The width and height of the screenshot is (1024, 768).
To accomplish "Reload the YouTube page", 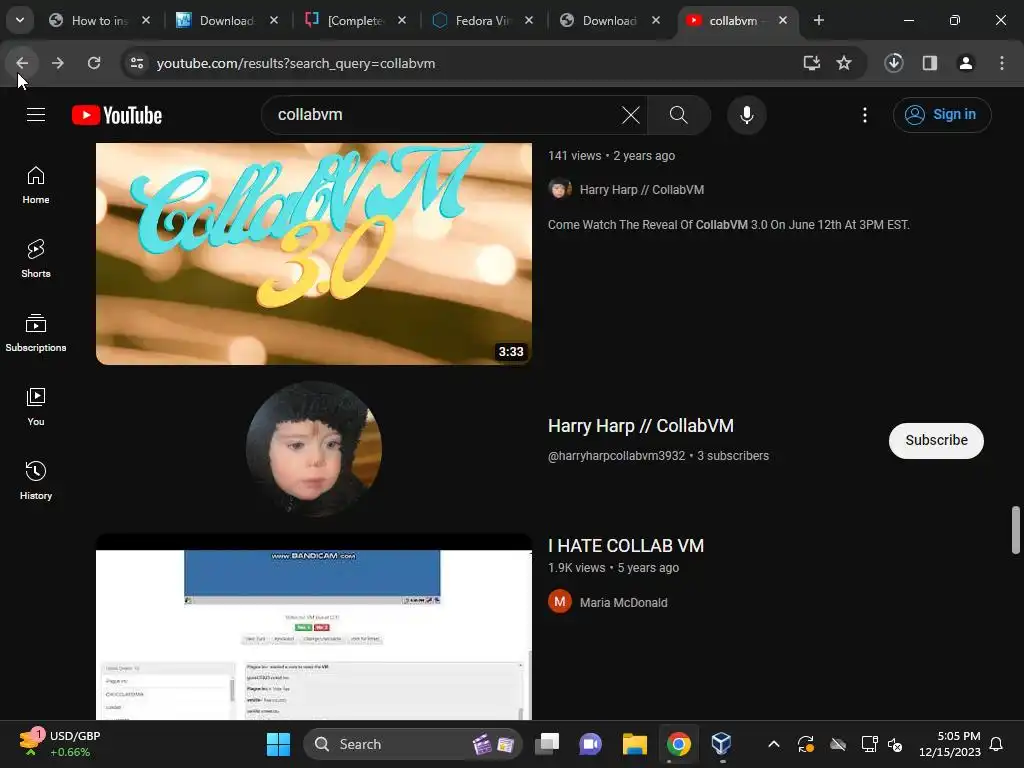I will (x=94, y=63).
